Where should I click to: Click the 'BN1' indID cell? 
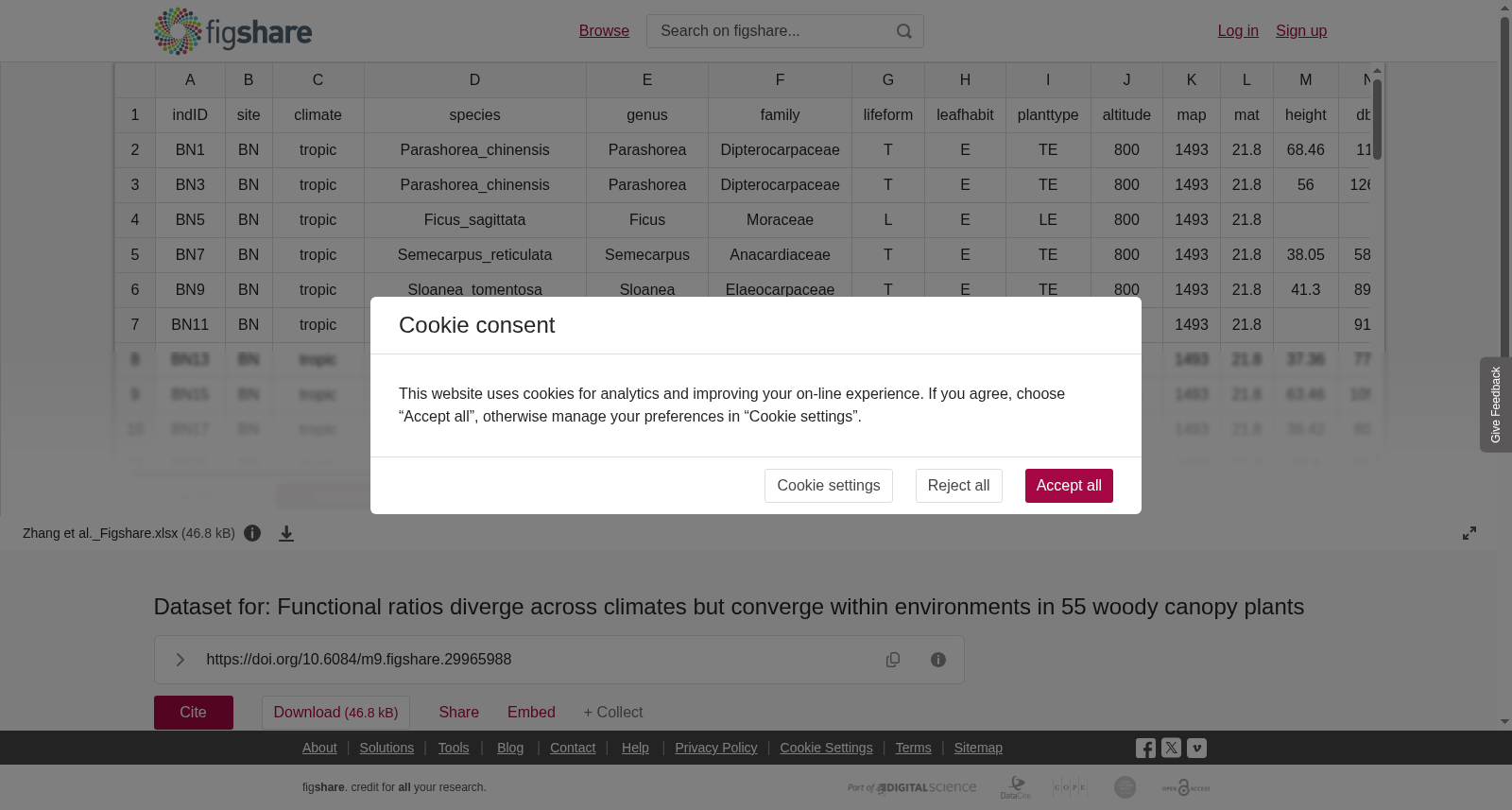tap(190, 150)
